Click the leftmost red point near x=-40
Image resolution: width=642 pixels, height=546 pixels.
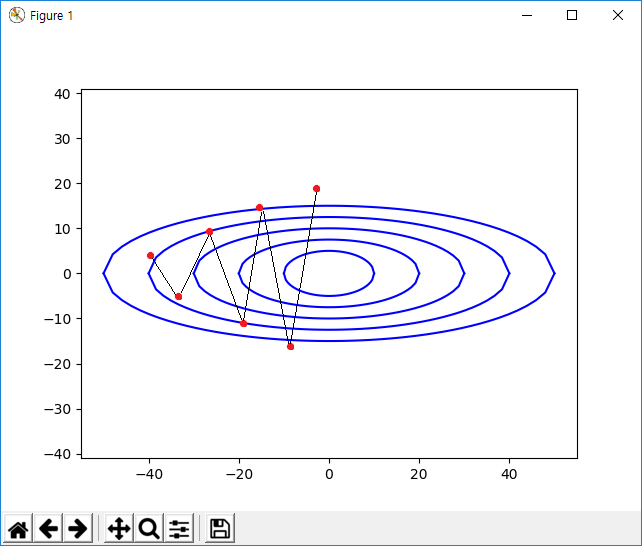pos(151,256)
